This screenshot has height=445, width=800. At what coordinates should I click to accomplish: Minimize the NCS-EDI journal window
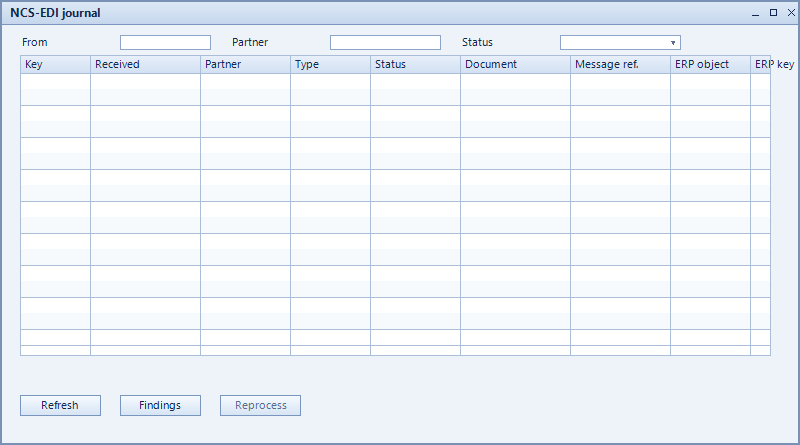(756, 13)
